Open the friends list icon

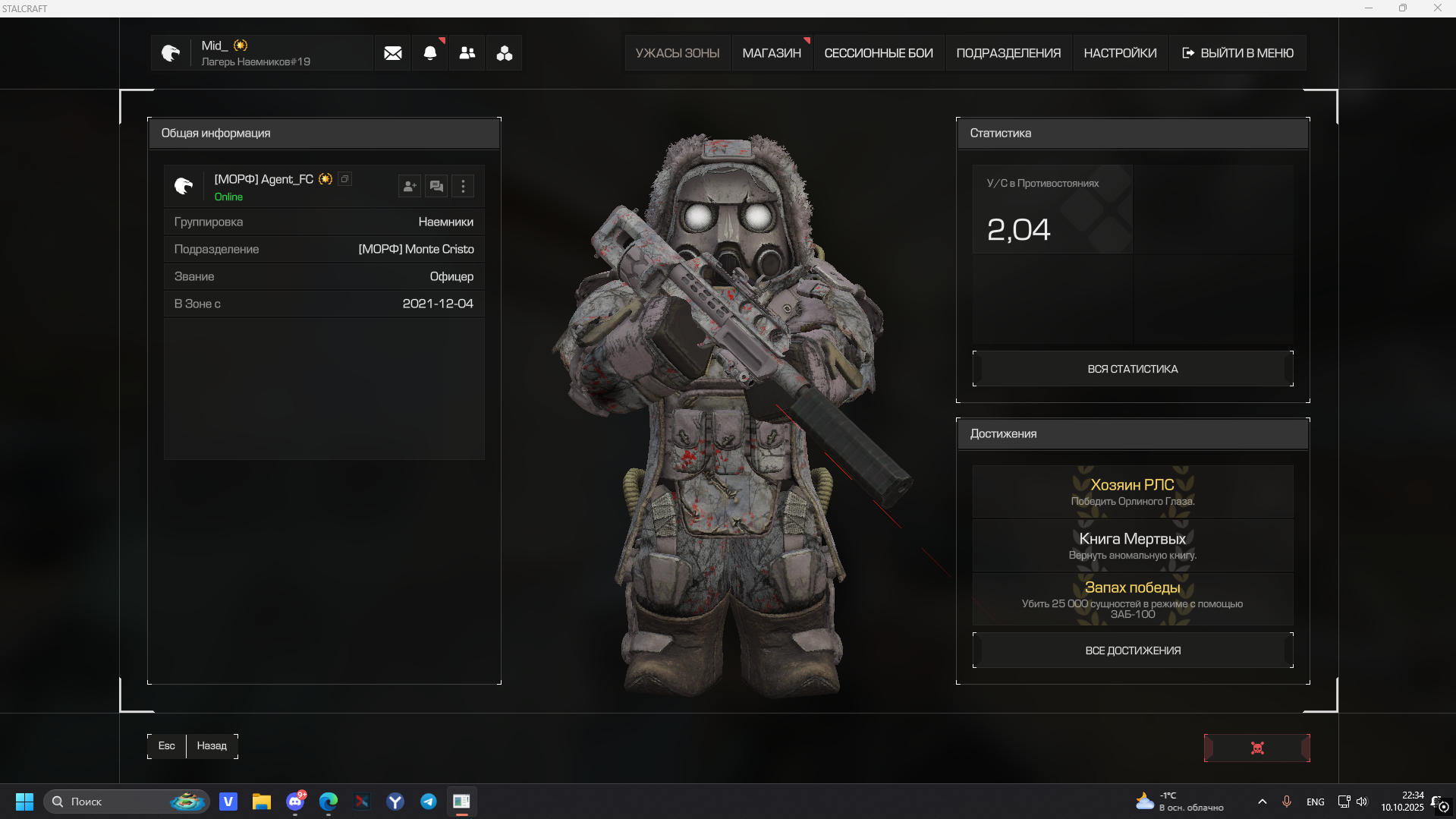coord(467,53)
